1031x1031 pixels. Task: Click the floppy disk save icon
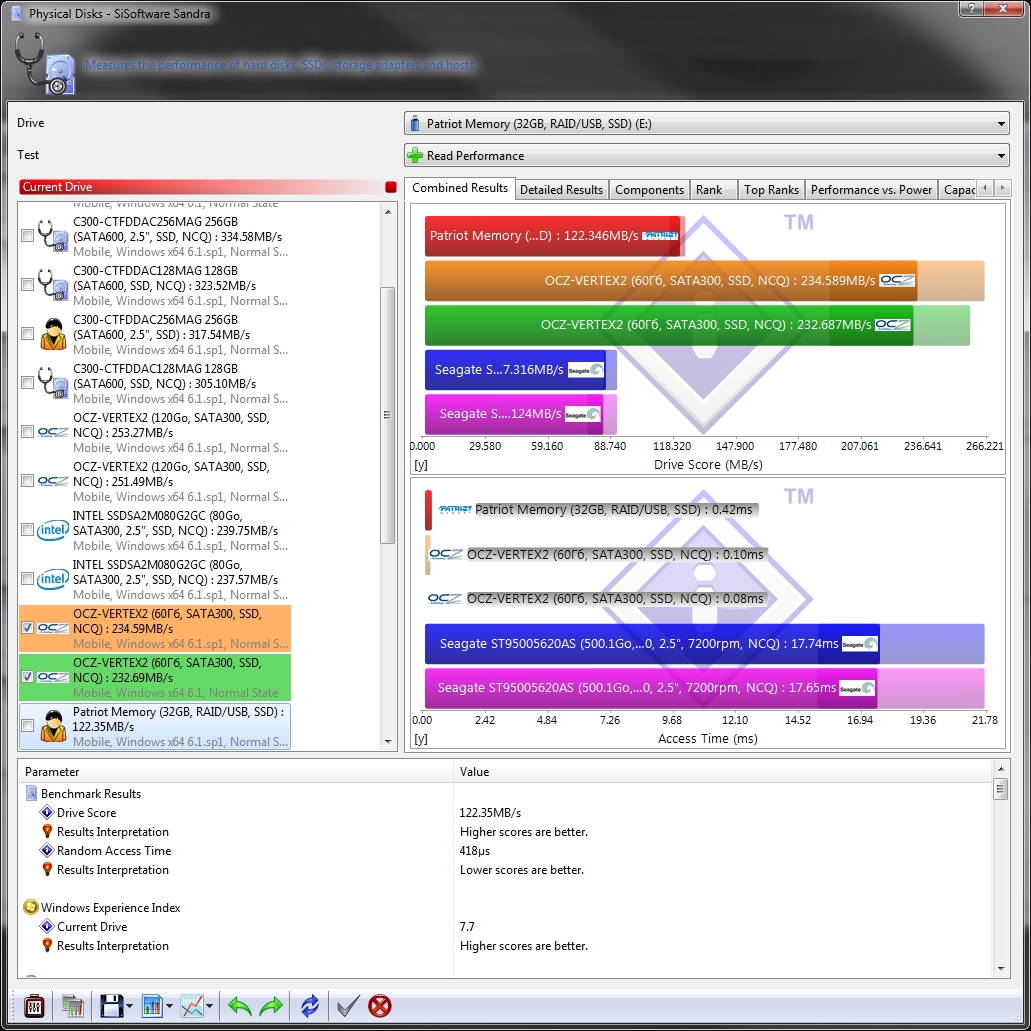pyautogui.click(x=111, y=1006)
